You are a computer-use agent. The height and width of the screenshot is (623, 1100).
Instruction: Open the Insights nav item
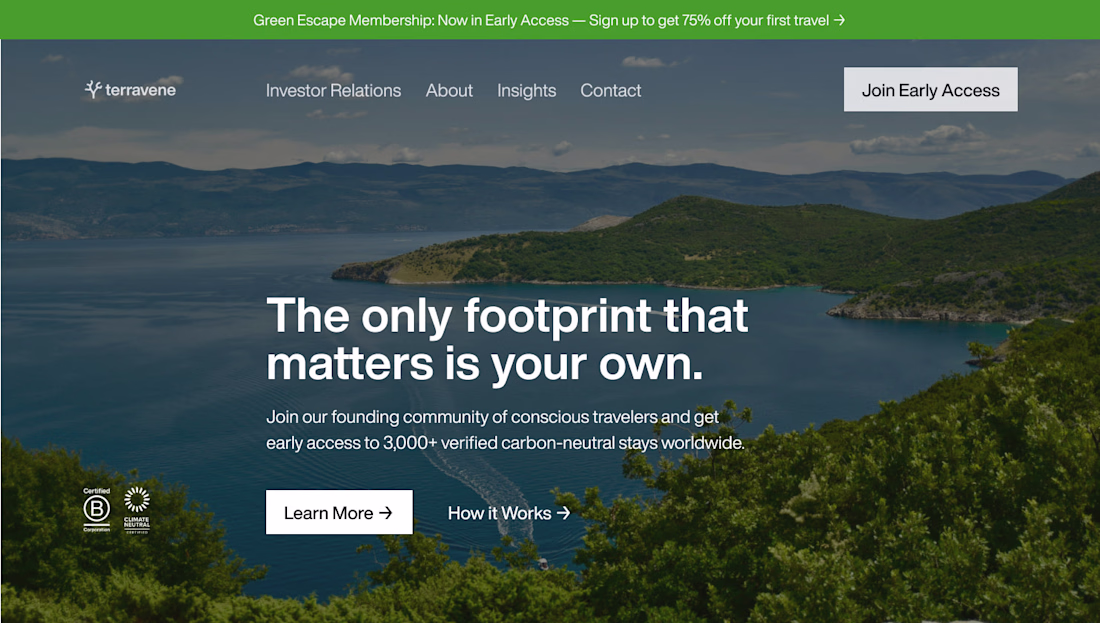tap(526, 91)
